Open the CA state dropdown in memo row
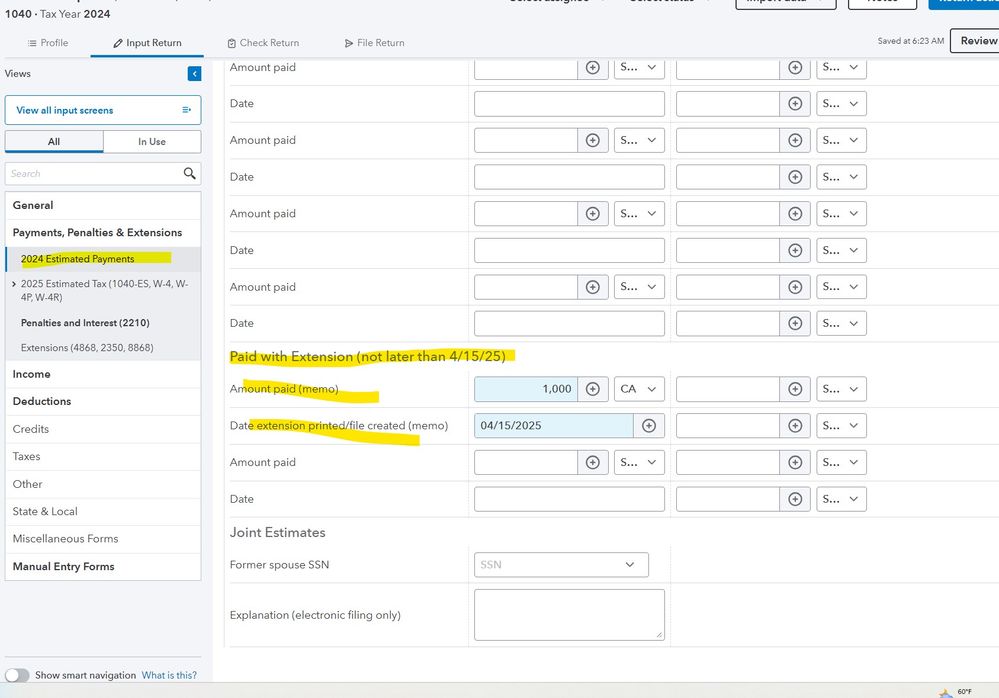999x698 pixels. [639, 389]
